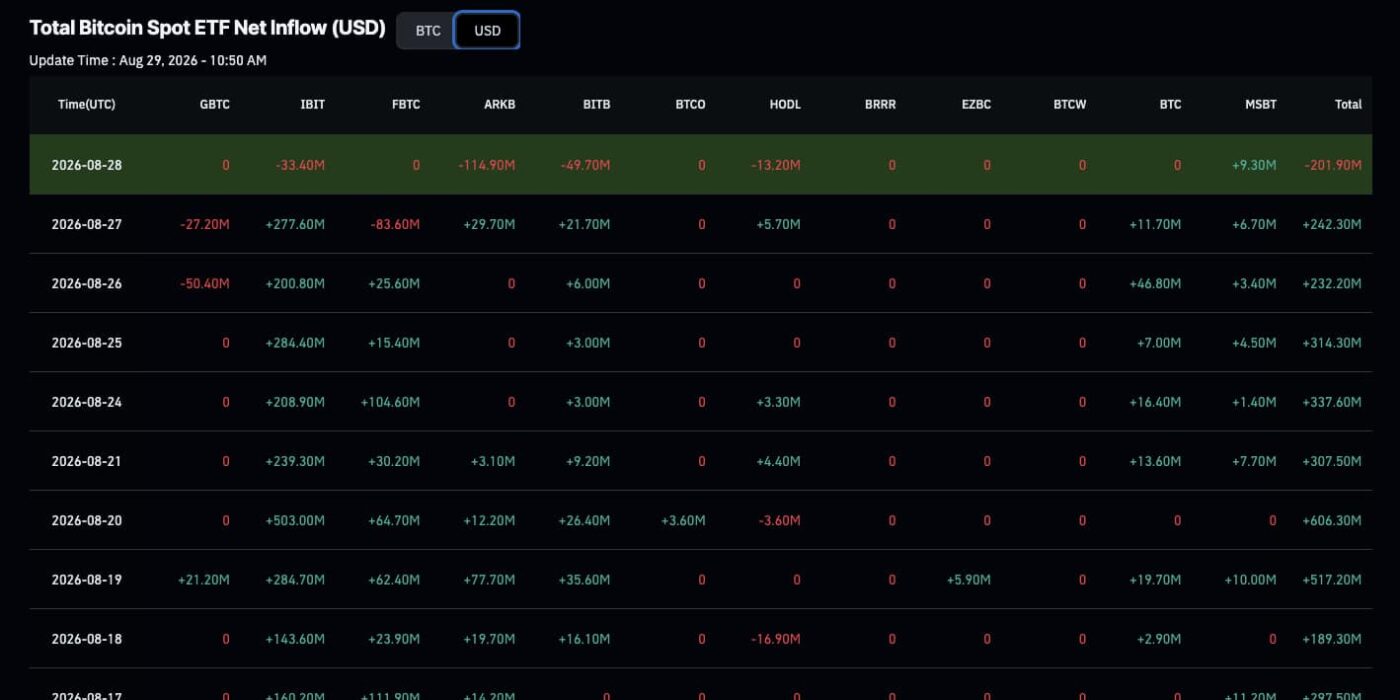Click the +10.00M MSBT value
This screenshot has width=1400, height=700.
(x=1250, y=579)
